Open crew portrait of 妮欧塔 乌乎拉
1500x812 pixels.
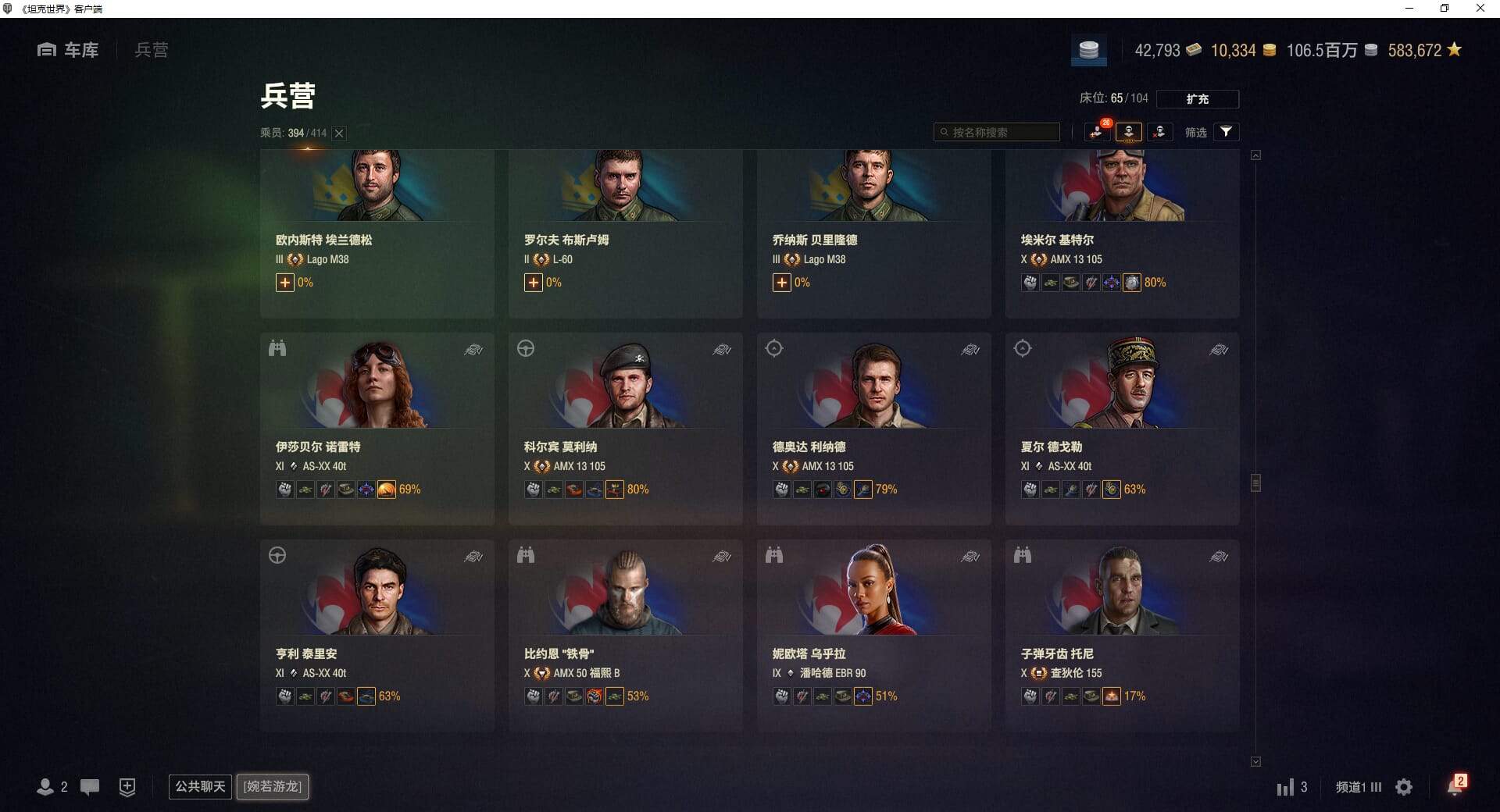(873, 588)
